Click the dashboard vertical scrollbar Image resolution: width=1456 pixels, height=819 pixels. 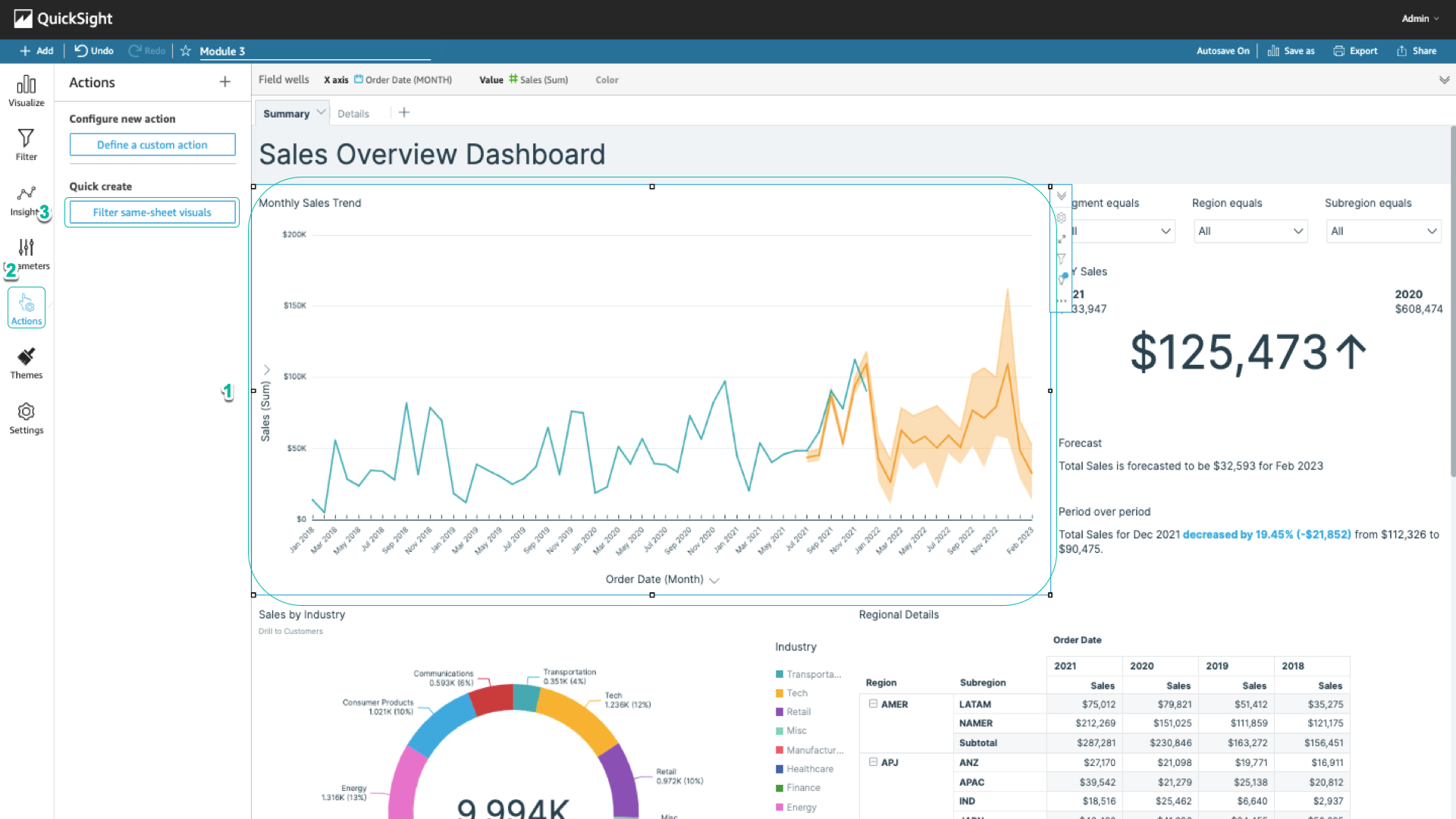click(1452, 302)
